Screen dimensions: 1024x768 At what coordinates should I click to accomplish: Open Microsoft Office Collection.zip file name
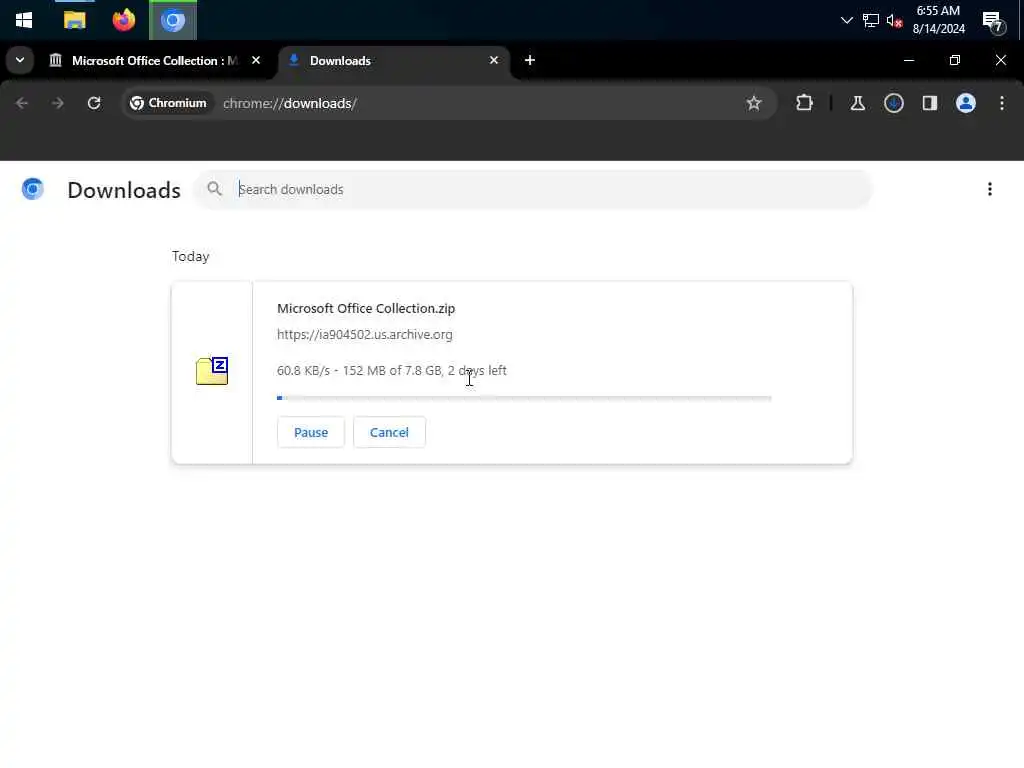[x=366, y=308]
